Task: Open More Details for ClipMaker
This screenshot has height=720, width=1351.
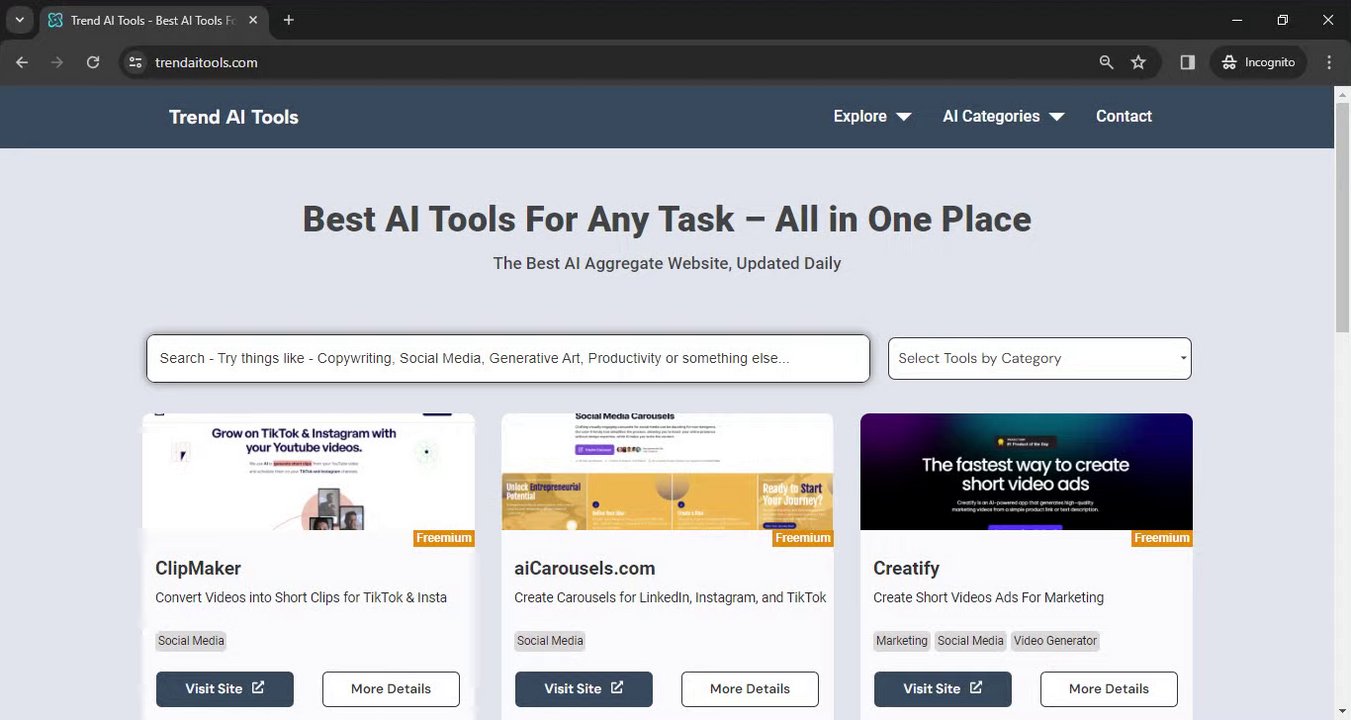Action: [x=391, y=689]
